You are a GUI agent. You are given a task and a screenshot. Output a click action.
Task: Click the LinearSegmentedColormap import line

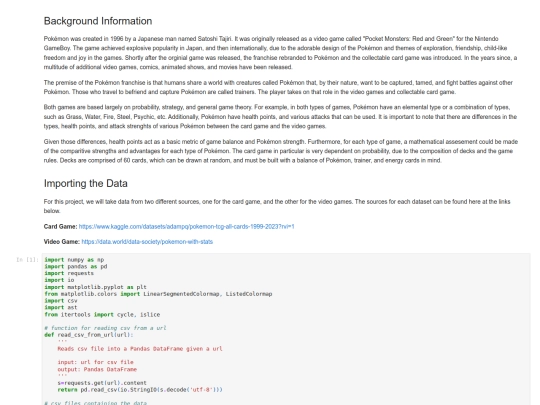tap(158, 294)
